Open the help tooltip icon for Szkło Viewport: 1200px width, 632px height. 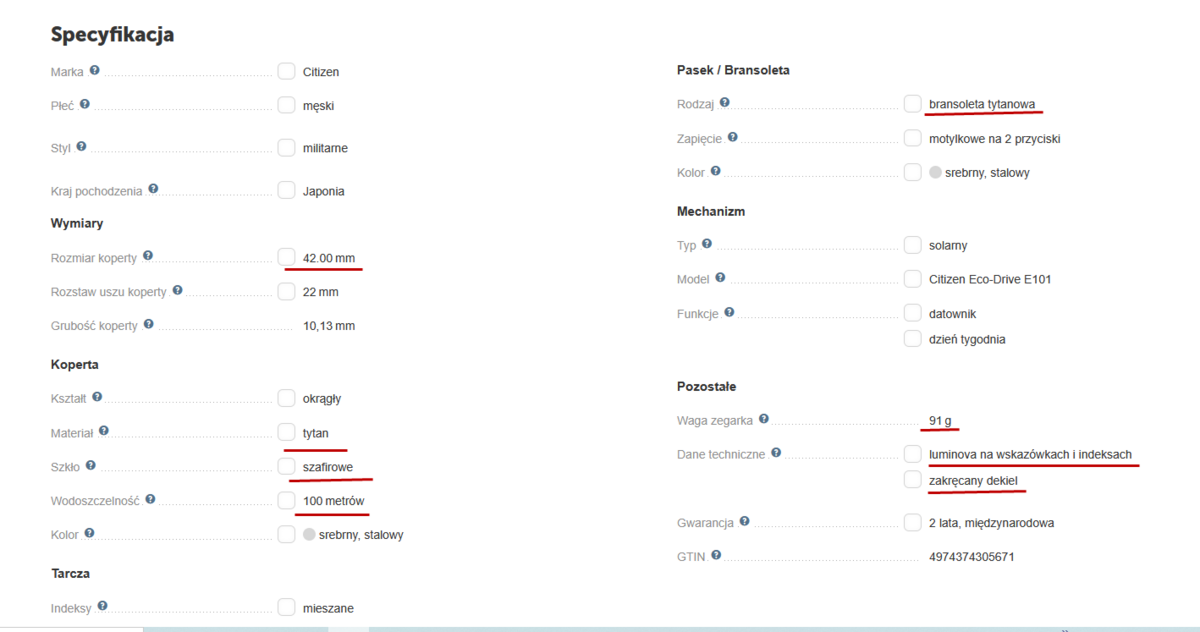(91, 465)
